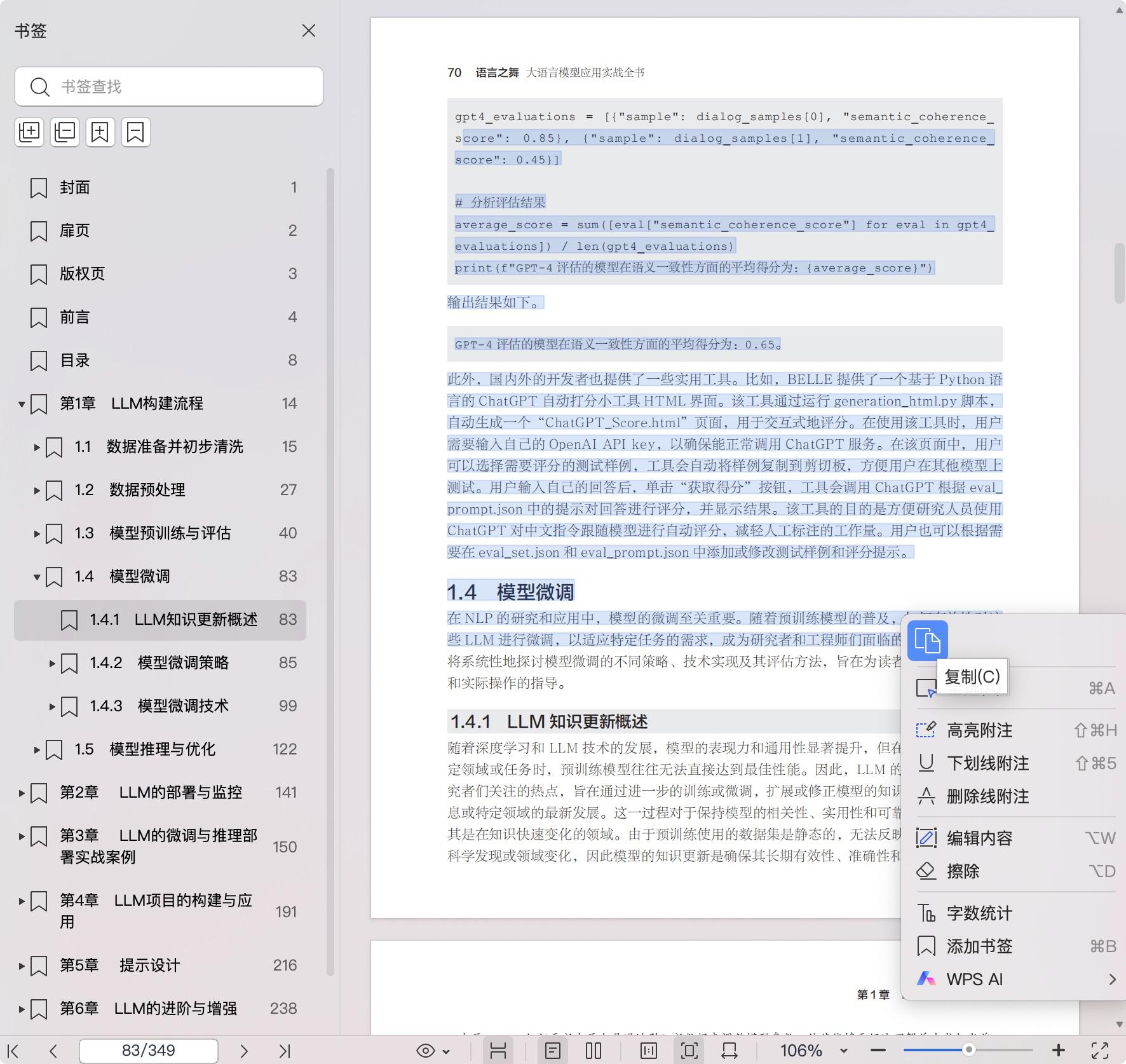Jump to the last page
The height and width of the screenshot is (1064, 1126).
tap(284, 1051)
